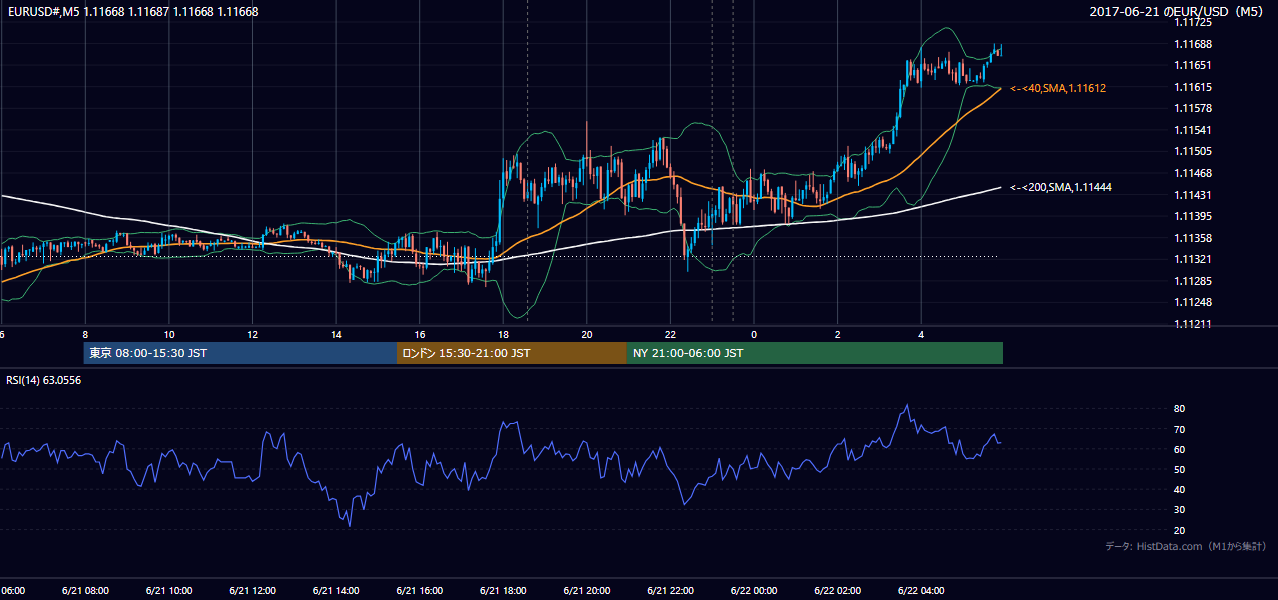Click price axis value 1.11688
1278x600 pixels.
point(1193,44)
